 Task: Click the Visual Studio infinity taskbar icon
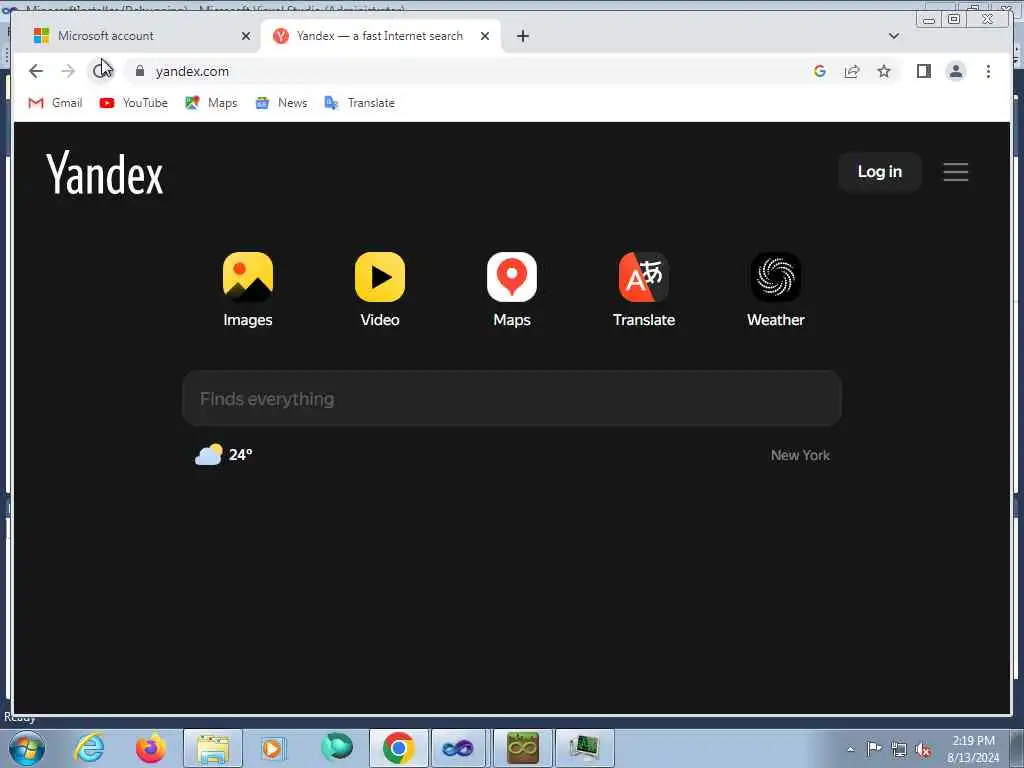pos(458,748)
